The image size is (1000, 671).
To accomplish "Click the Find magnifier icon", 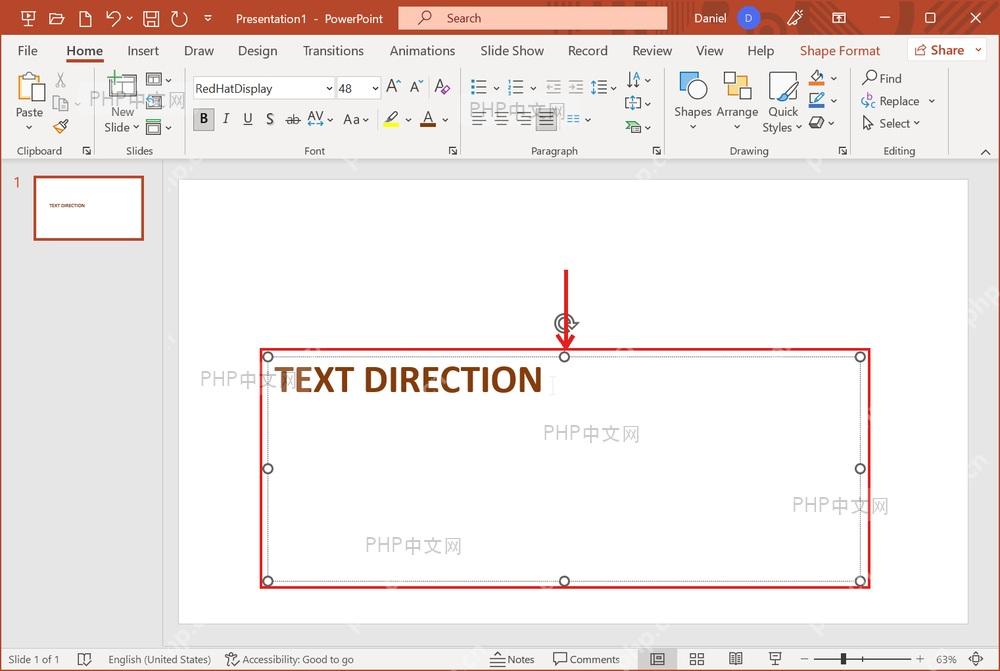I will 870,78.
